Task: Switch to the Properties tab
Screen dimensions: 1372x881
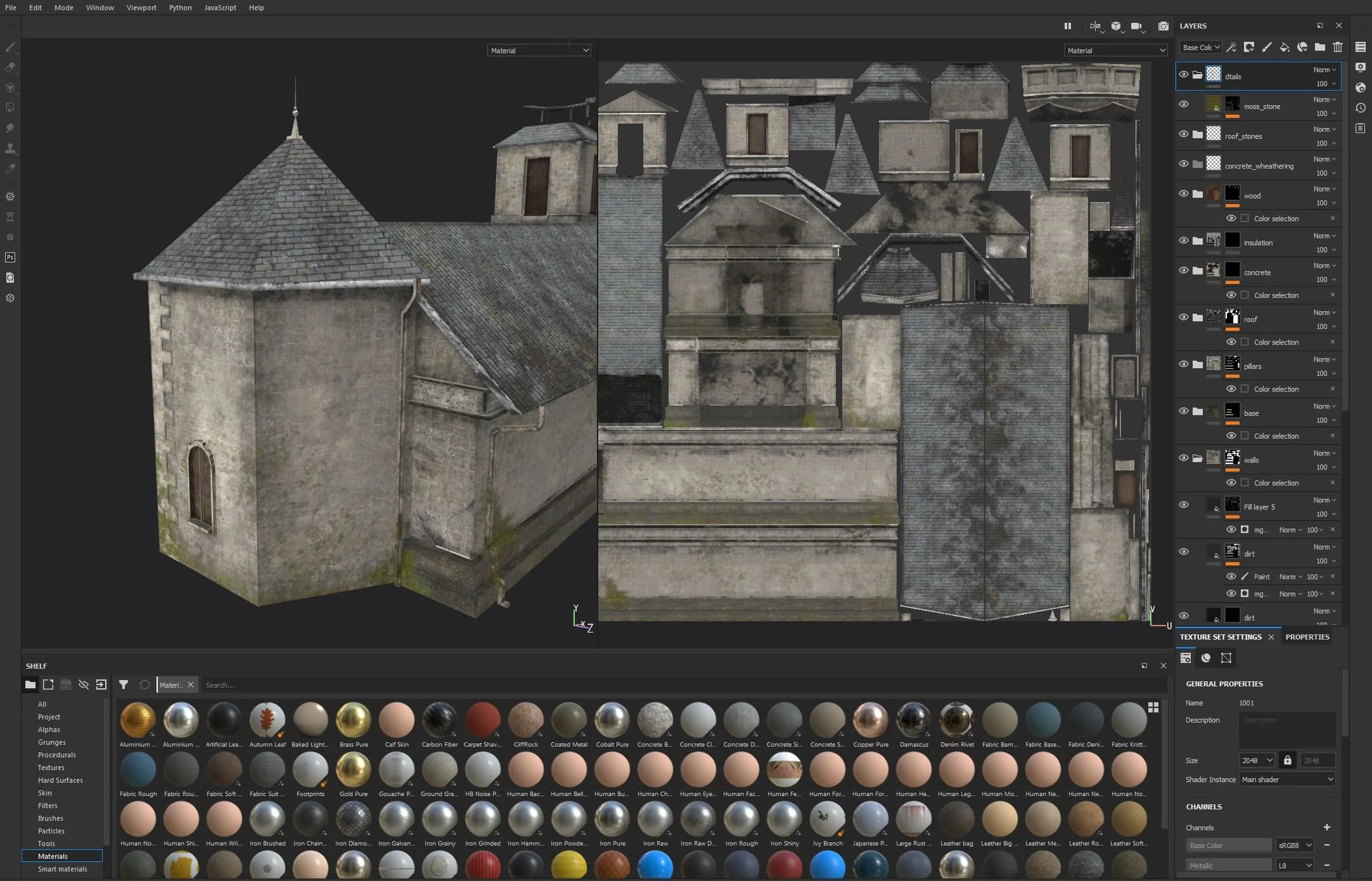Action: (x=1307, y=637)
